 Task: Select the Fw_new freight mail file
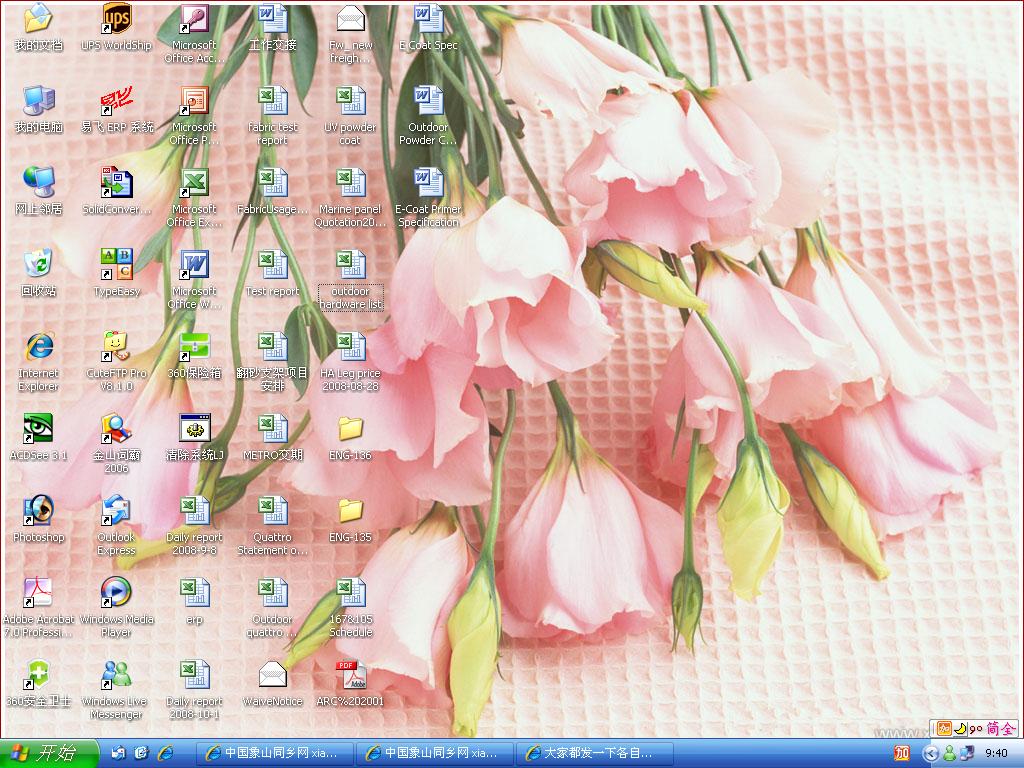pos(351,34)
